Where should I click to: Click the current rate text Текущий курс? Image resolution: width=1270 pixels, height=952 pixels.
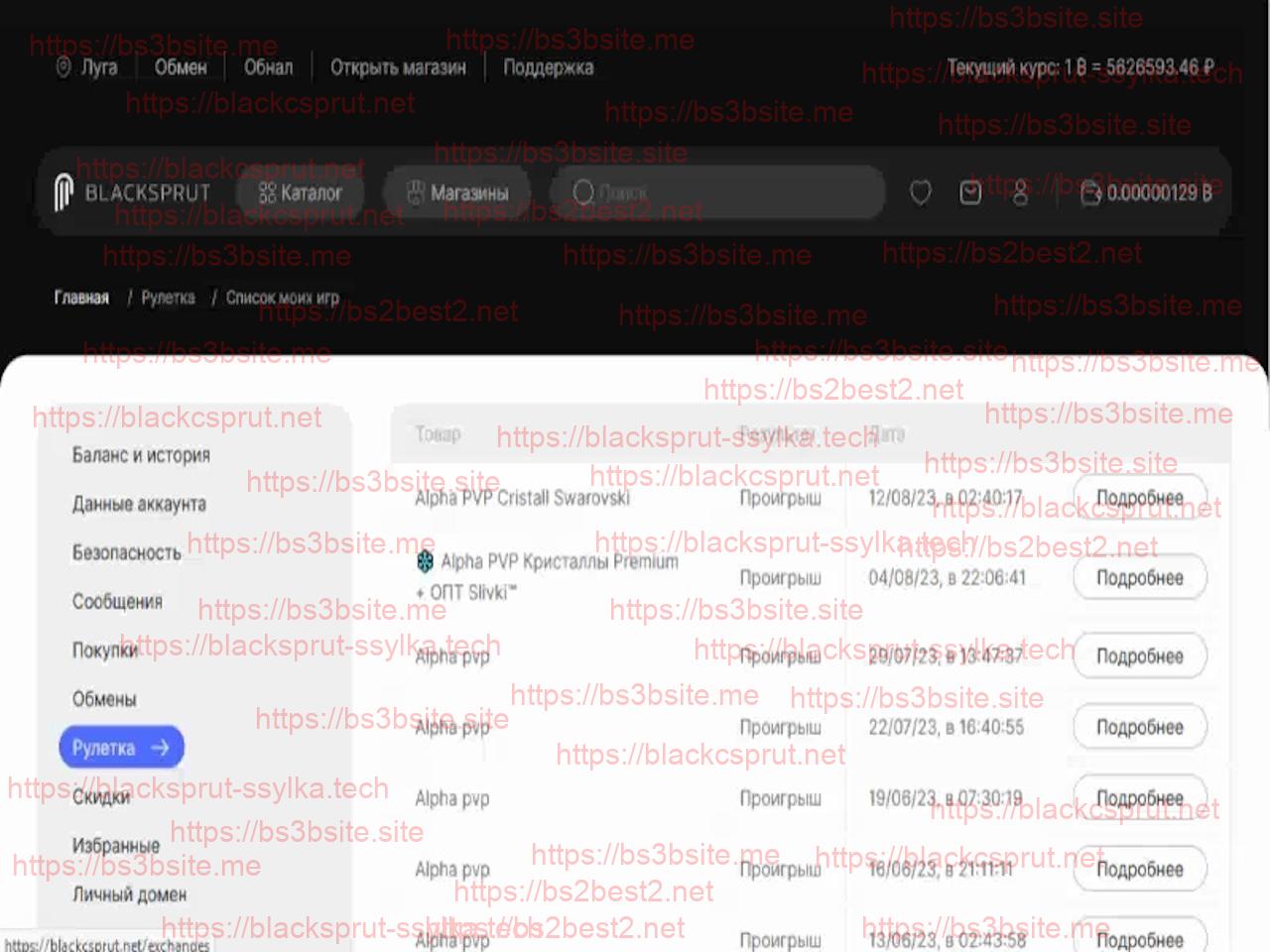tap(1080, 67)
